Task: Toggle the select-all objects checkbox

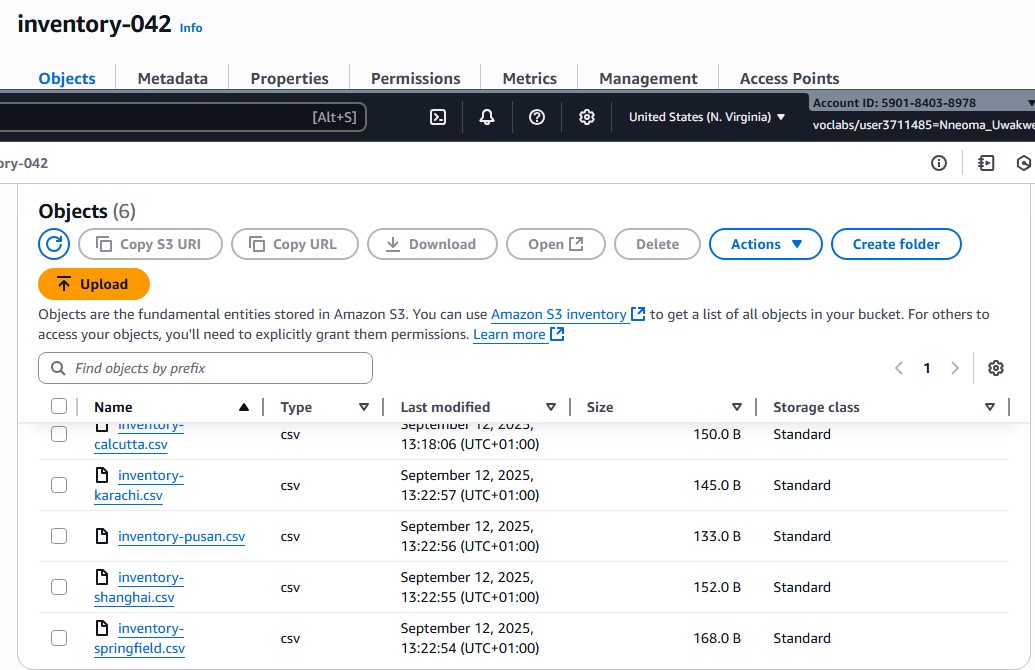Action: [x=59, y=407]
